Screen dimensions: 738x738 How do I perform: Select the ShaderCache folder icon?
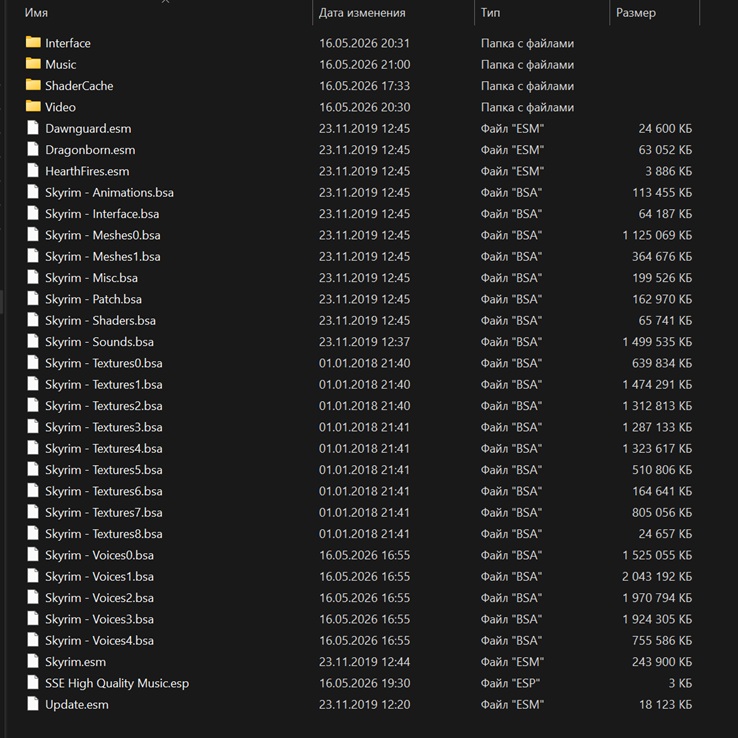(x=33, y=85)
